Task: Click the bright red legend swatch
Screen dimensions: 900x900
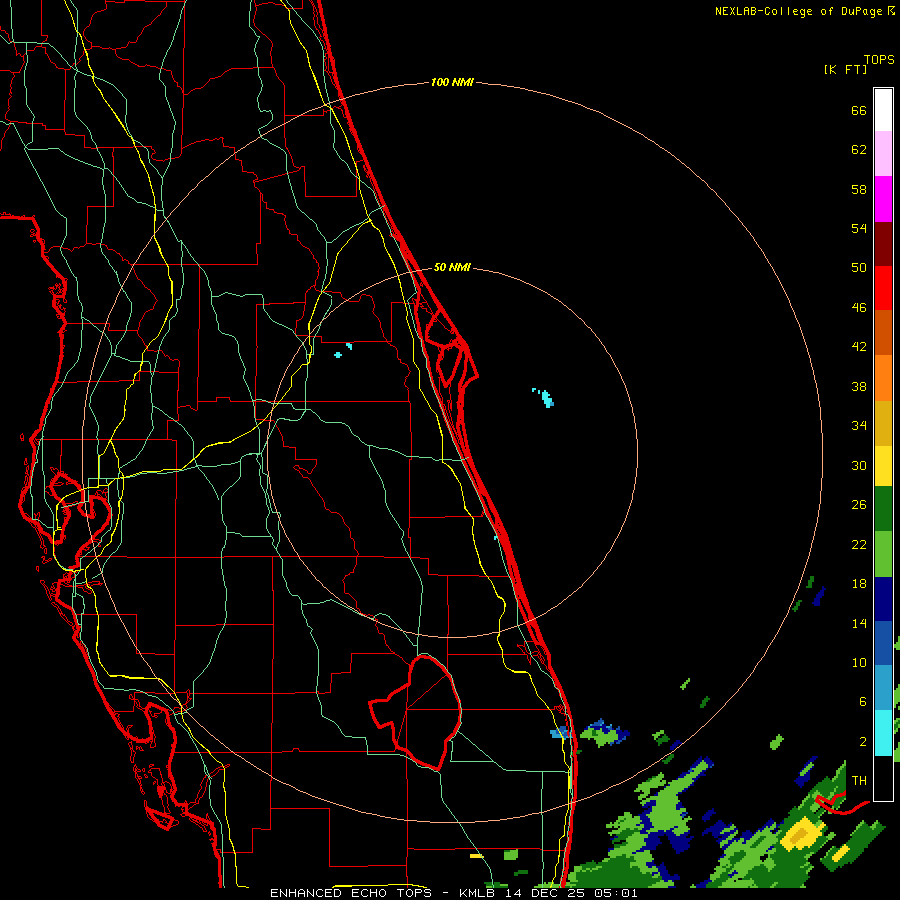Action: [x=883, y=288]
